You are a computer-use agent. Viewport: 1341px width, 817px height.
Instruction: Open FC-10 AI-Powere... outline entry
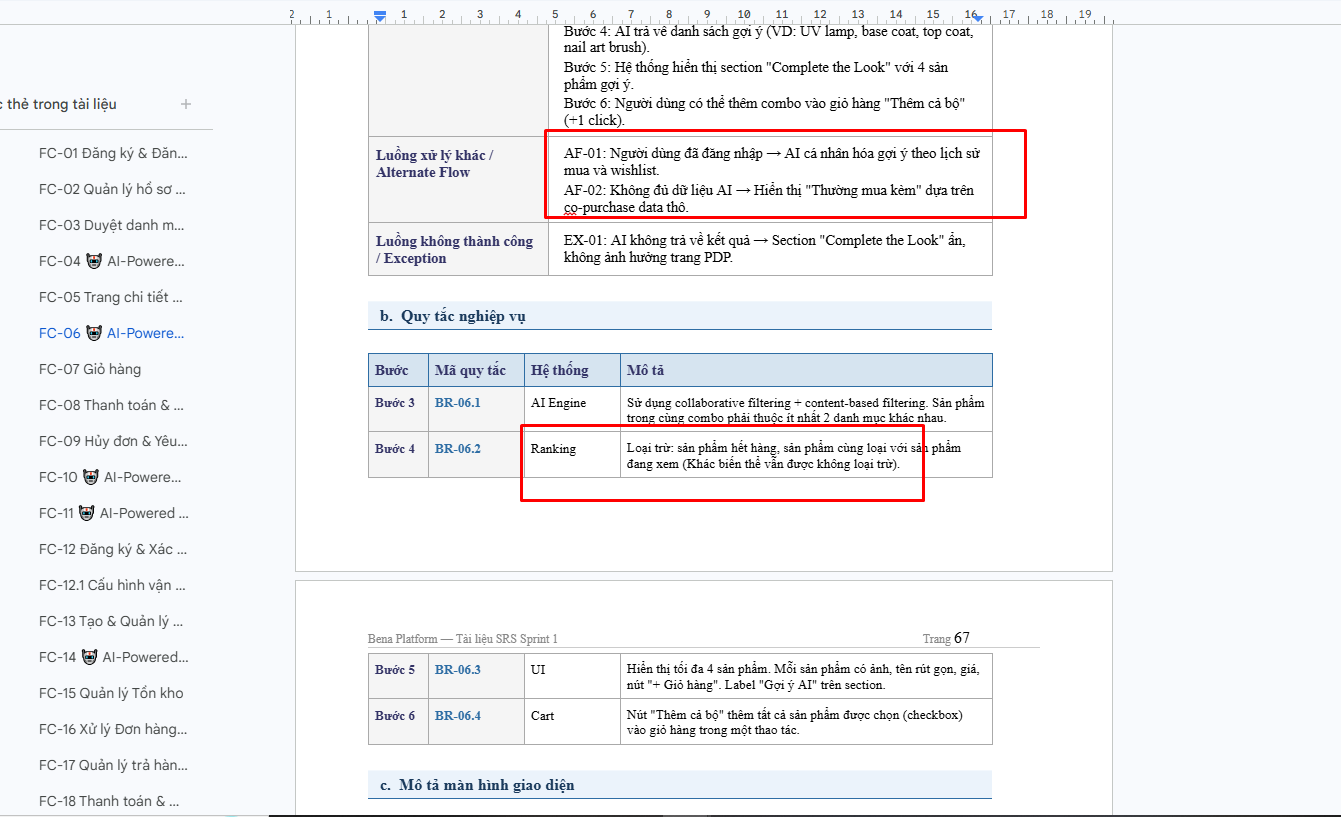click(x=111, y=477)
